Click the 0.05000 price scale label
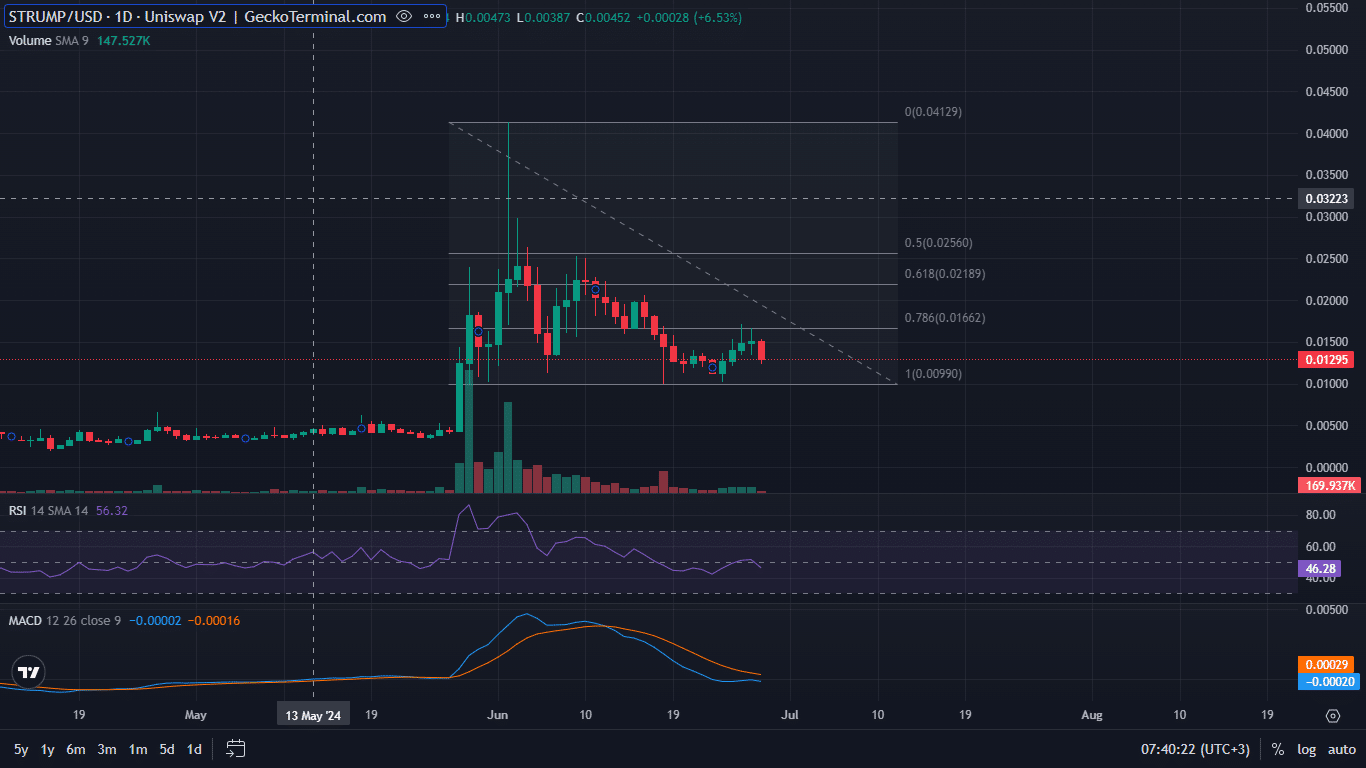Viewport: 1366px width, 768px height. point(1326,50)
